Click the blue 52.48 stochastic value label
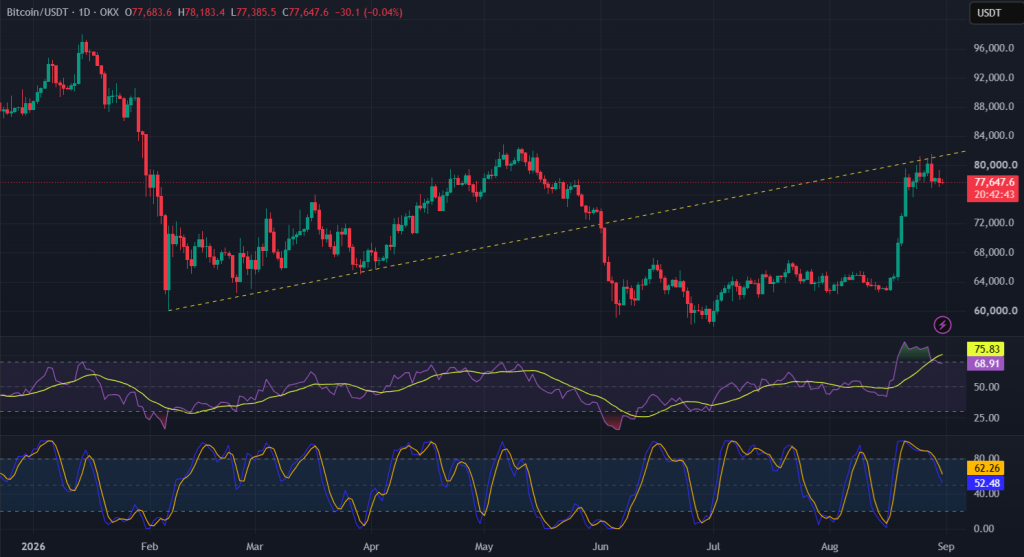Viewport: 1024px width, 557px height. (x=985, y=483)
